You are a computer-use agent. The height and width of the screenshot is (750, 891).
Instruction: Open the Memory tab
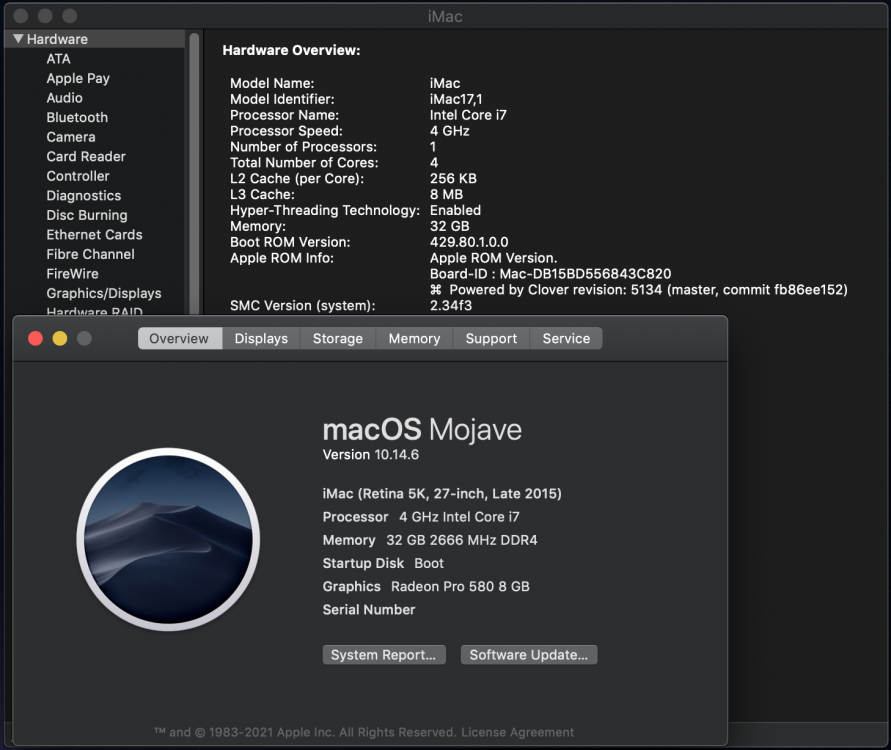(414, 339)
